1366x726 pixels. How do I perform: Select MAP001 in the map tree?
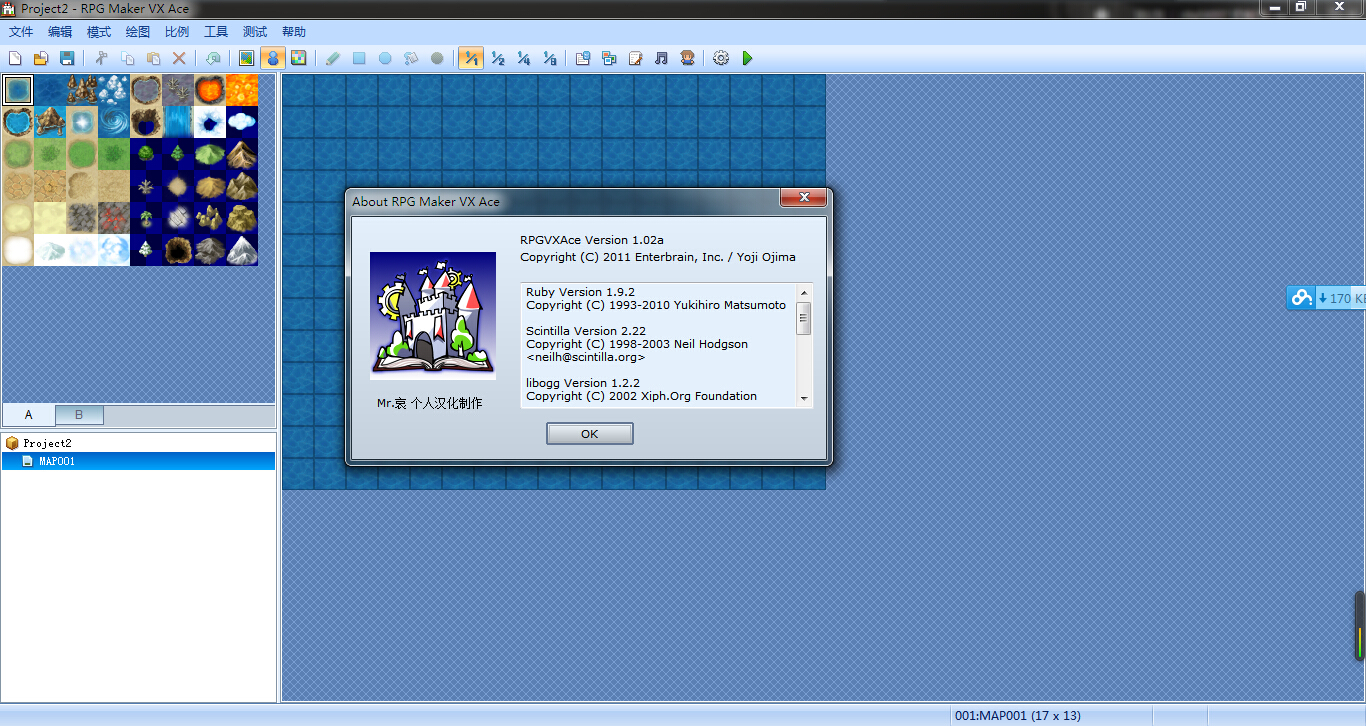57,462
